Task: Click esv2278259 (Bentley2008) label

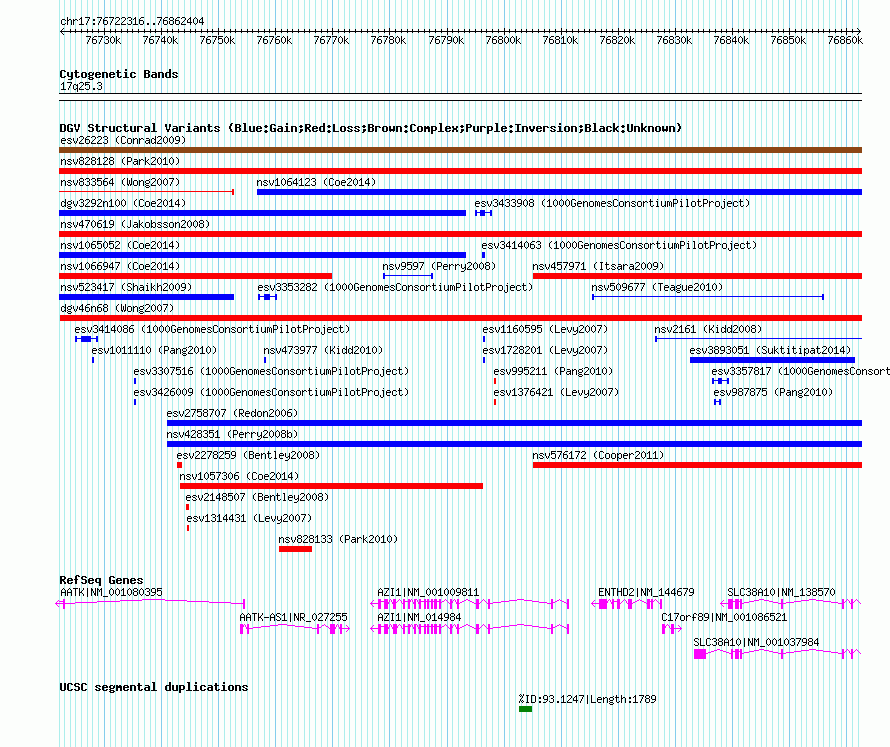Action: click(248, 455)
